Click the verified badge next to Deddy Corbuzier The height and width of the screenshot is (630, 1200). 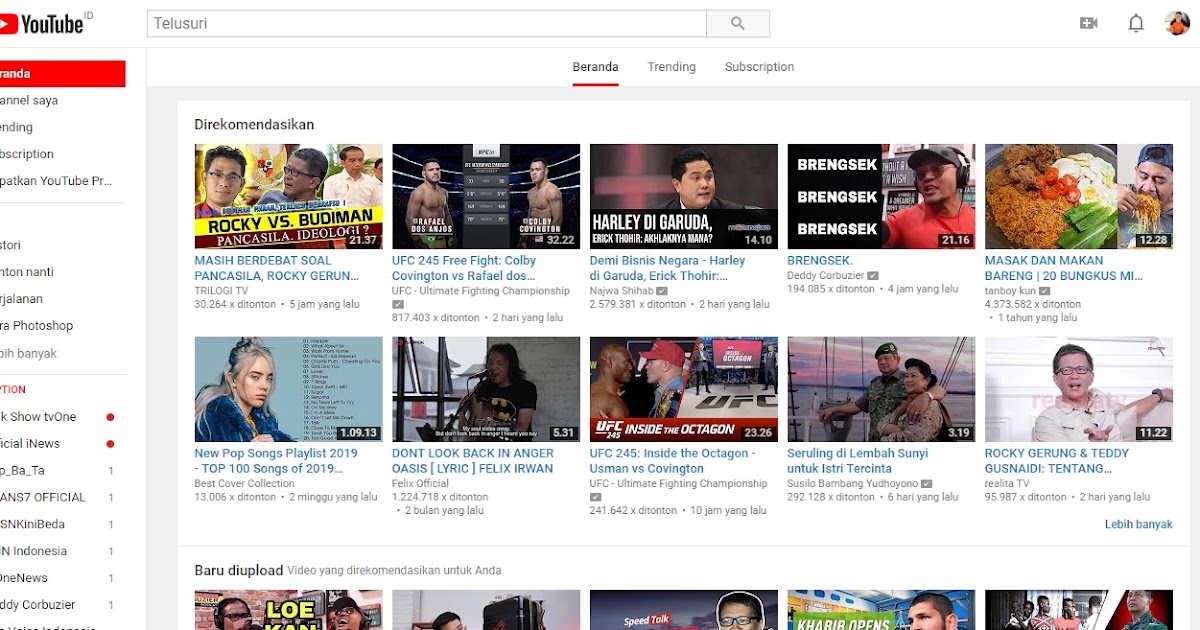coord(873,276)
